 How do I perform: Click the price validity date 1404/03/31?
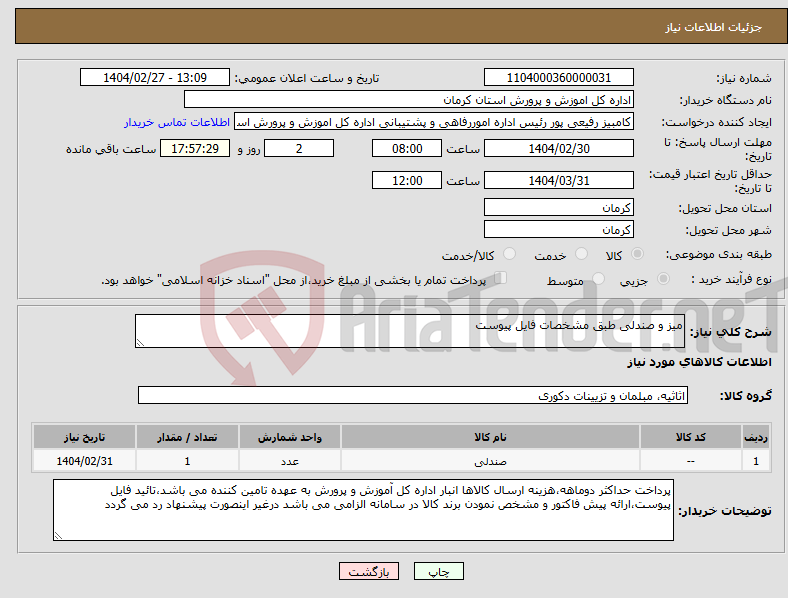point(558,180)
